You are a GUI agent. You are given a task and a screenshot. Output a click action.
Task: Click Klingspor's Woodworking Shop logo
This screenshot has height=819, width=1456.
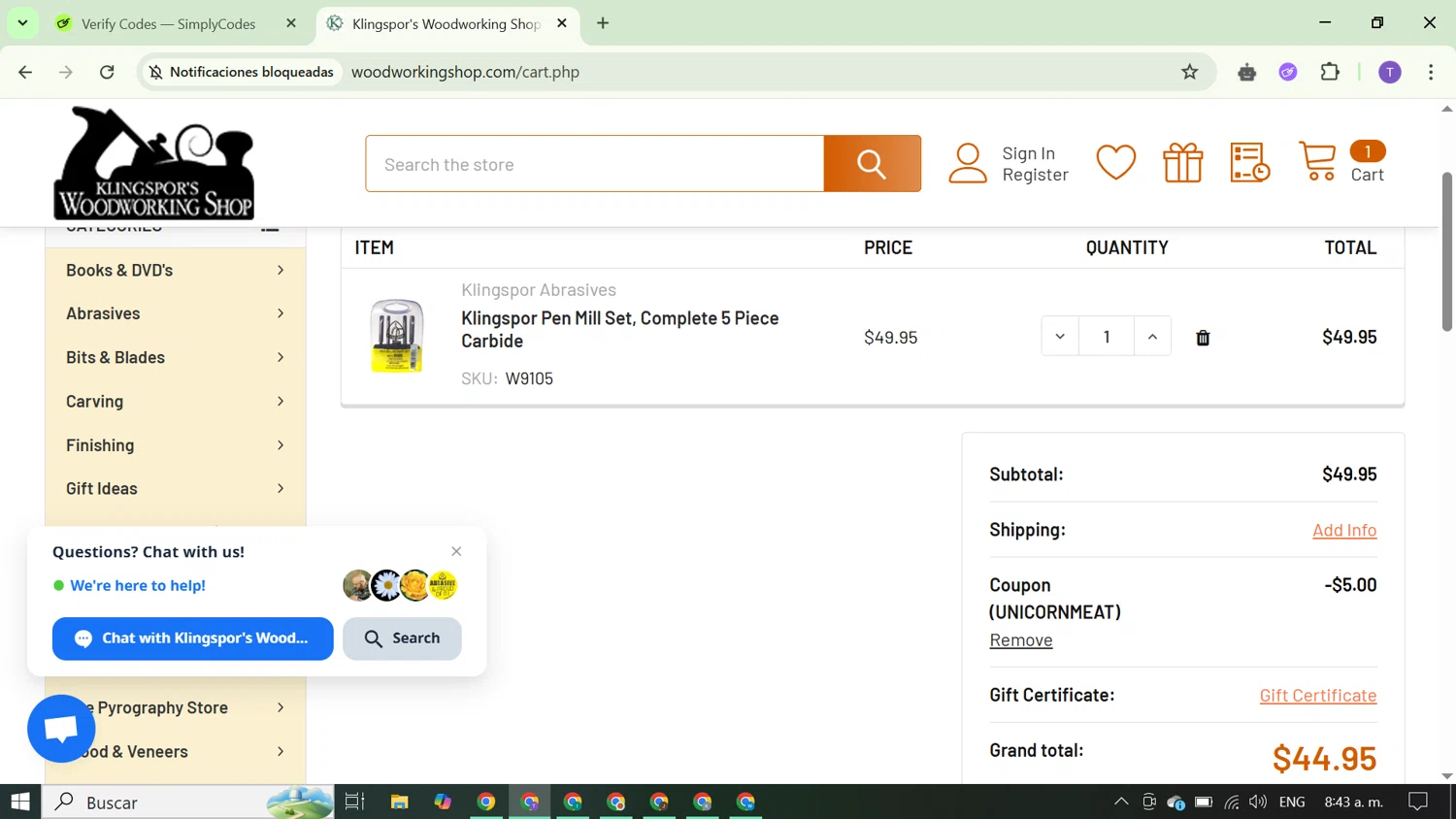pyautogui.click(x=153, y=163)
